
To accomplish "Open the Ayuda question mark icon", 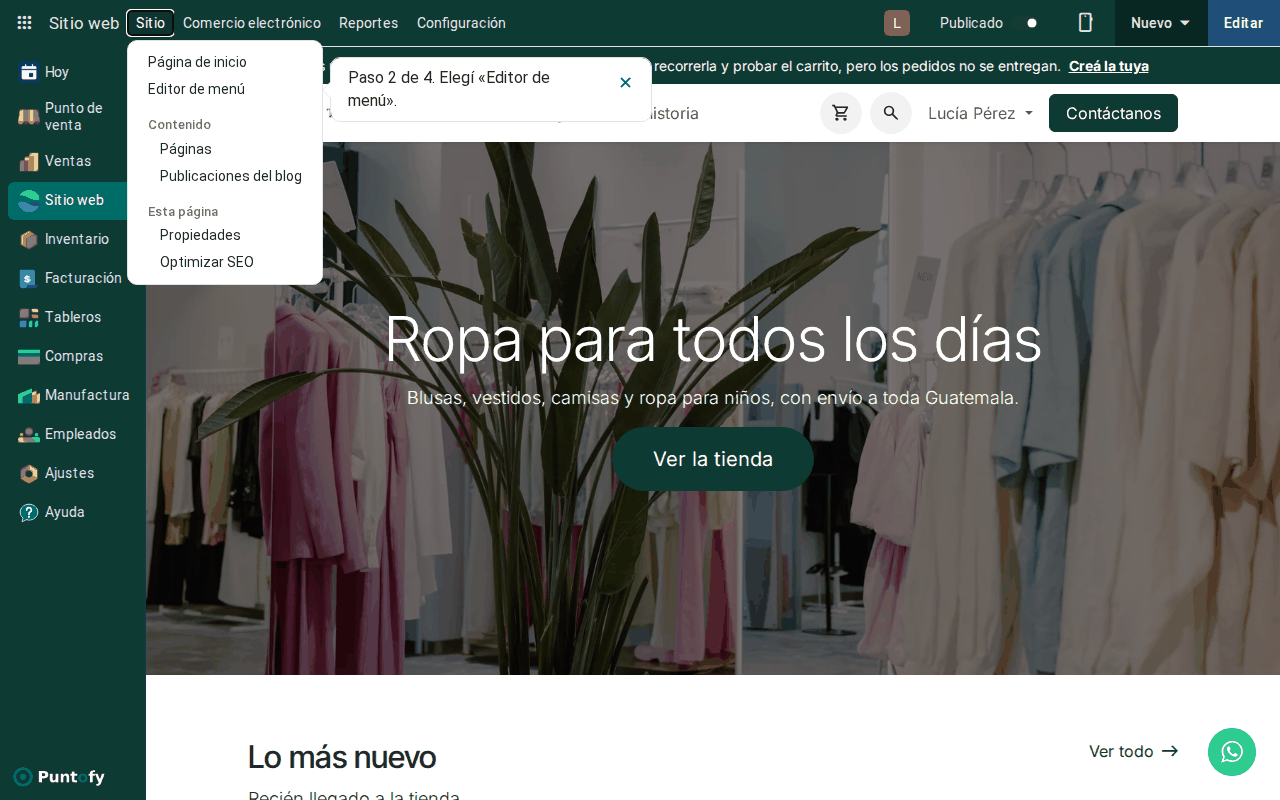I will pos(29,512).
